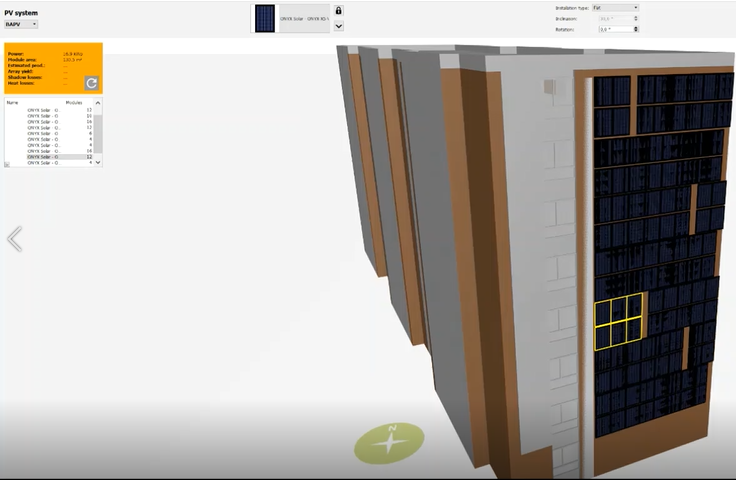The height and width of the screenshot is (480, 736).
Task: Click the Name column header
Action: tap(13, 103)
